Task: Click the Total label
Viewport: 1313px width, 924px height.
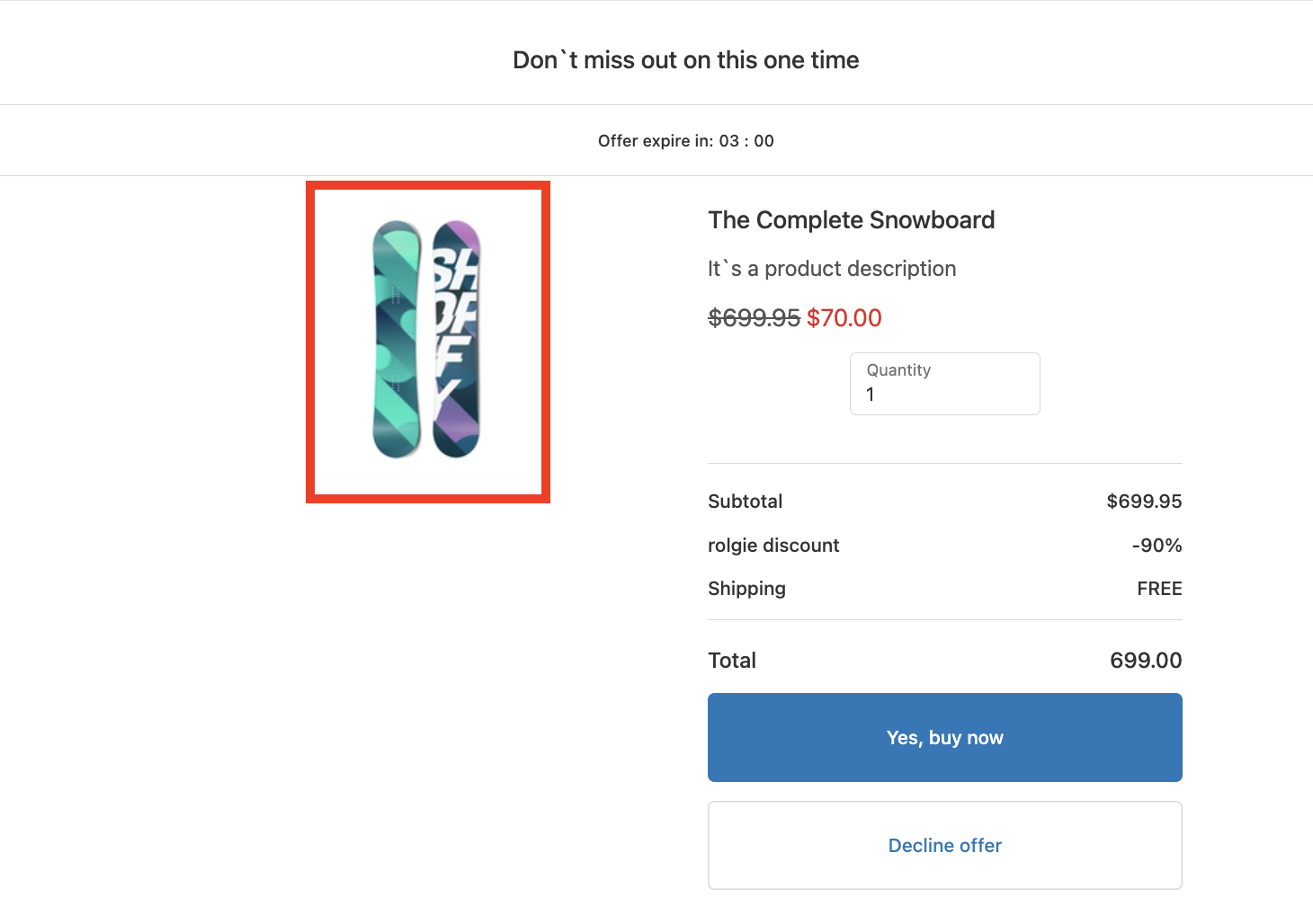Action: click(x=732, y=661)
